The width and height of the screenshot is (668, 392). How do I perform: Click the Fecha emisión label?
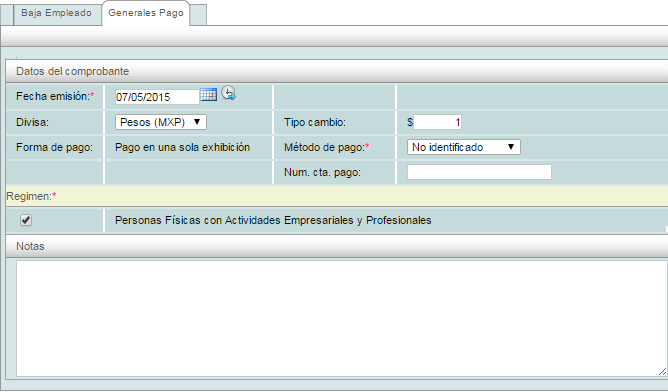pos(55,96)
